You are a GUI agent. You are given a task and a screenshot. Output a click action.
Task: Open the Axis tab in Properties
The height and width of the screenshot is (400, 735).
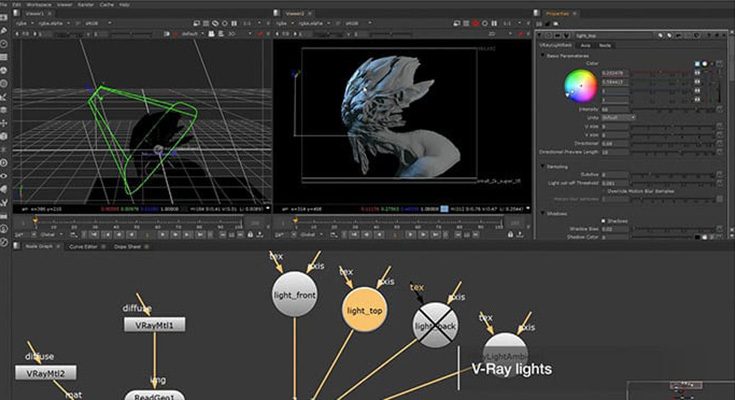585,45
